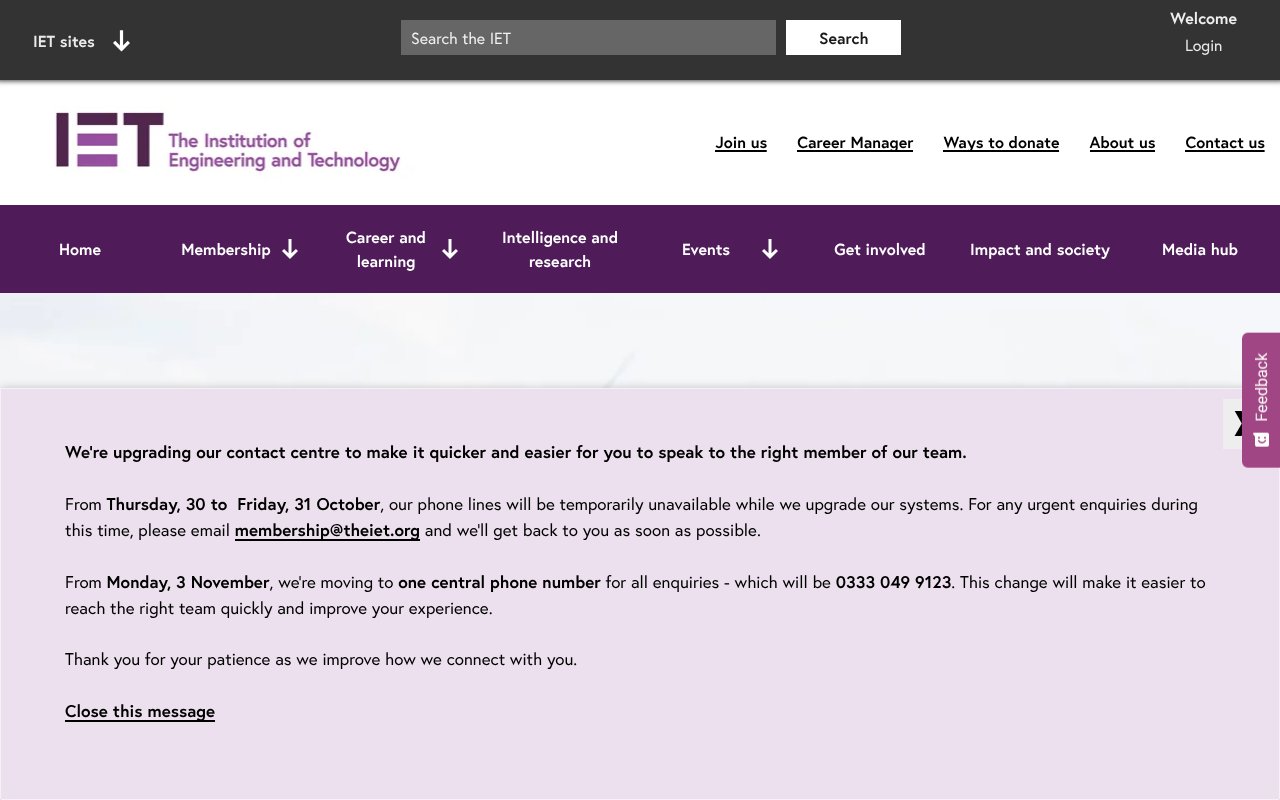Open the Career Manager page
The width and height of the screenshot is (1280, 800).
(855, 142)
